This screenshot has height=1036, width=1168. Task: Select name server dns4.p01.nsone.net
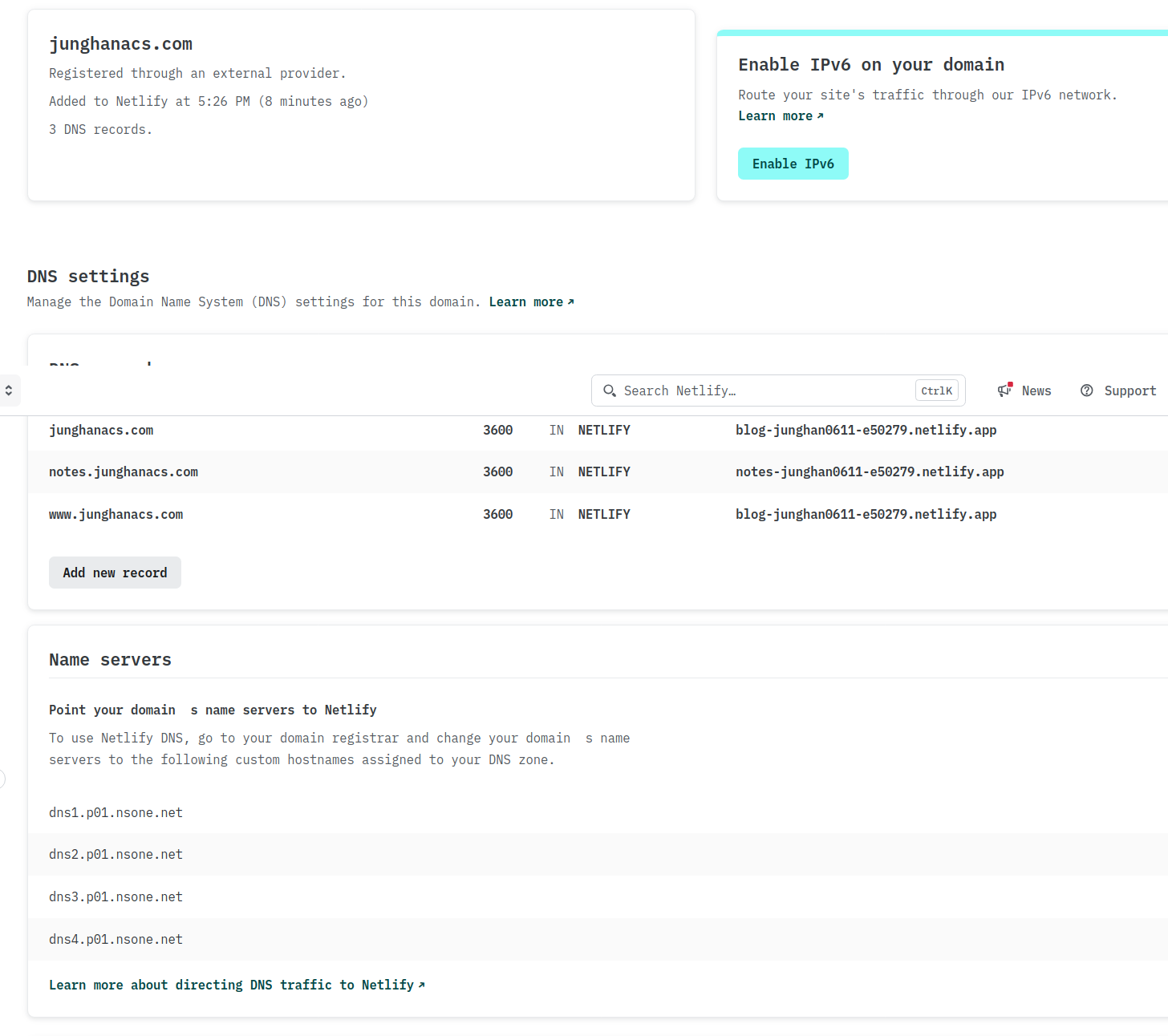116,939
